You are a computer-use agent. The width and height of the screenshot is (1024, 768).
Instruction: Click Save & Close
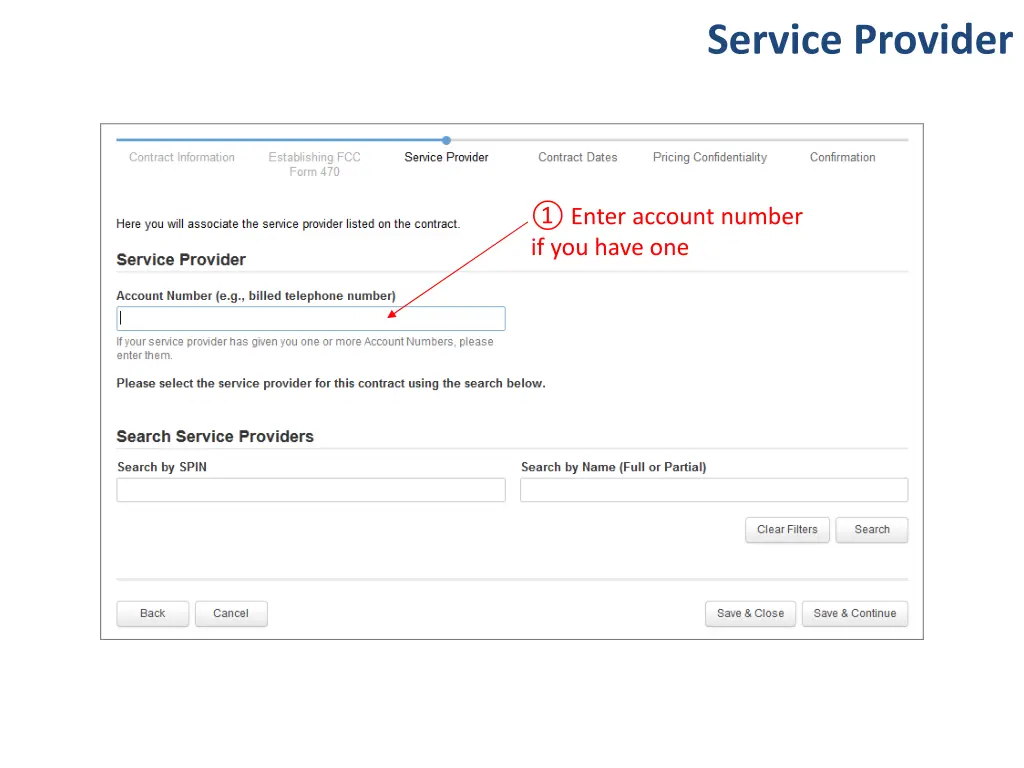(x=750, y=613)
